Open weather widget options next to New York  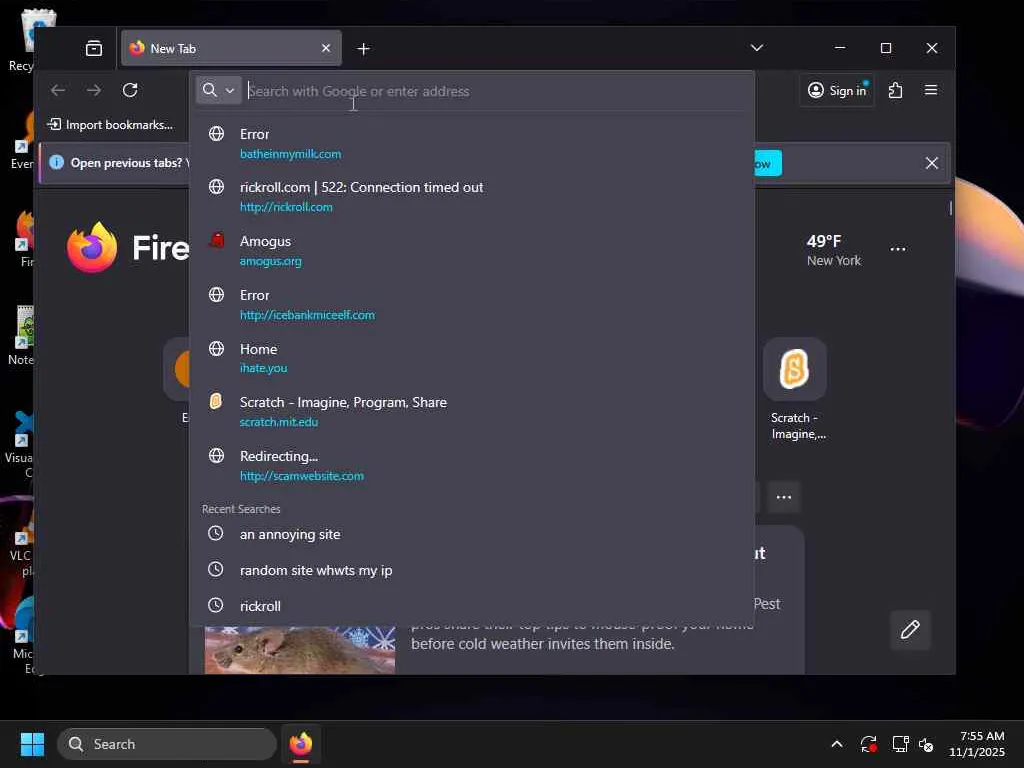(898, 249)
